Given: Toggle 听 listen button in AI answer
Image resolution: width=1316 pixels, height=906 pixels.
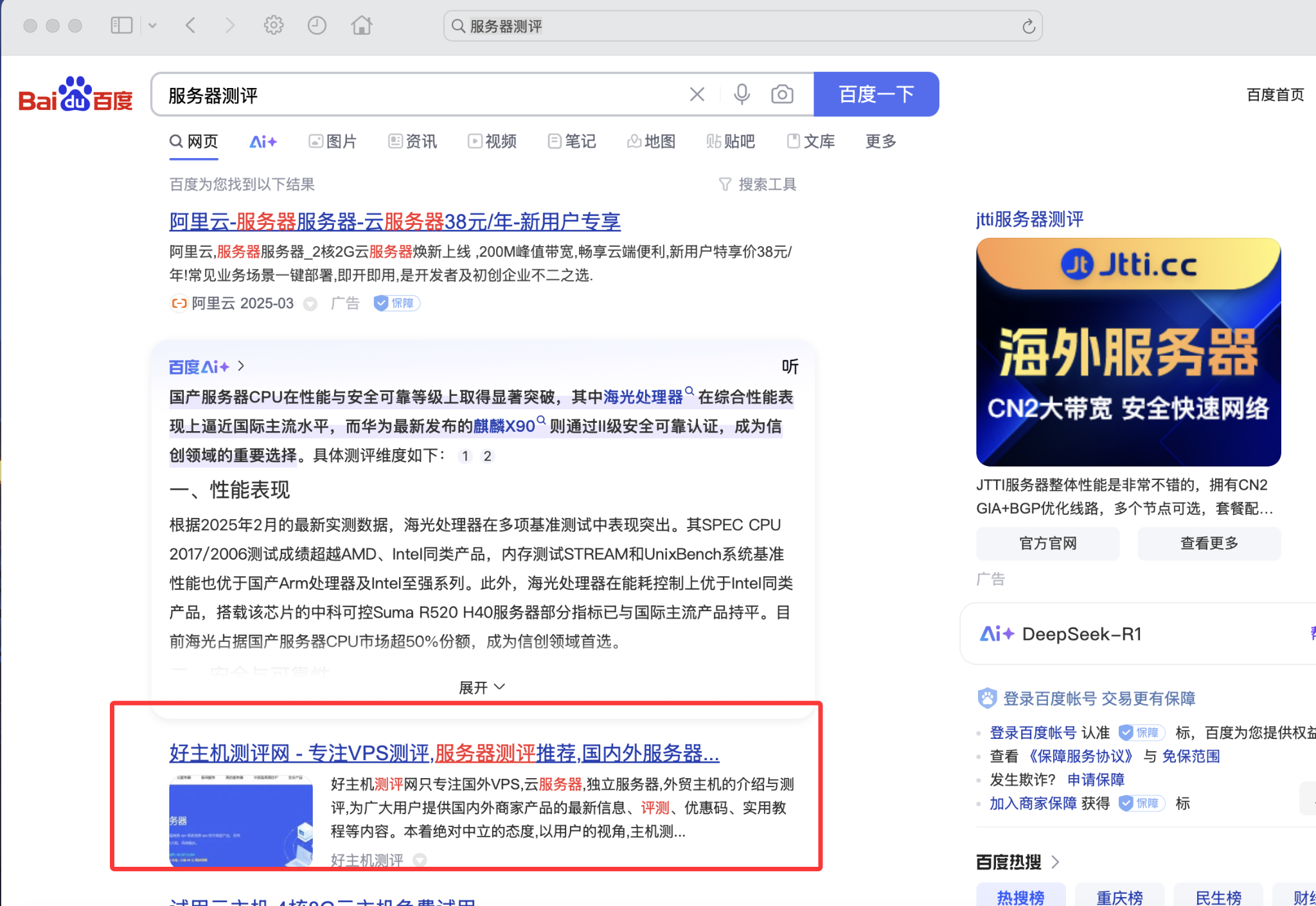Looking at the screenshot, I should (x=790, y=366).
